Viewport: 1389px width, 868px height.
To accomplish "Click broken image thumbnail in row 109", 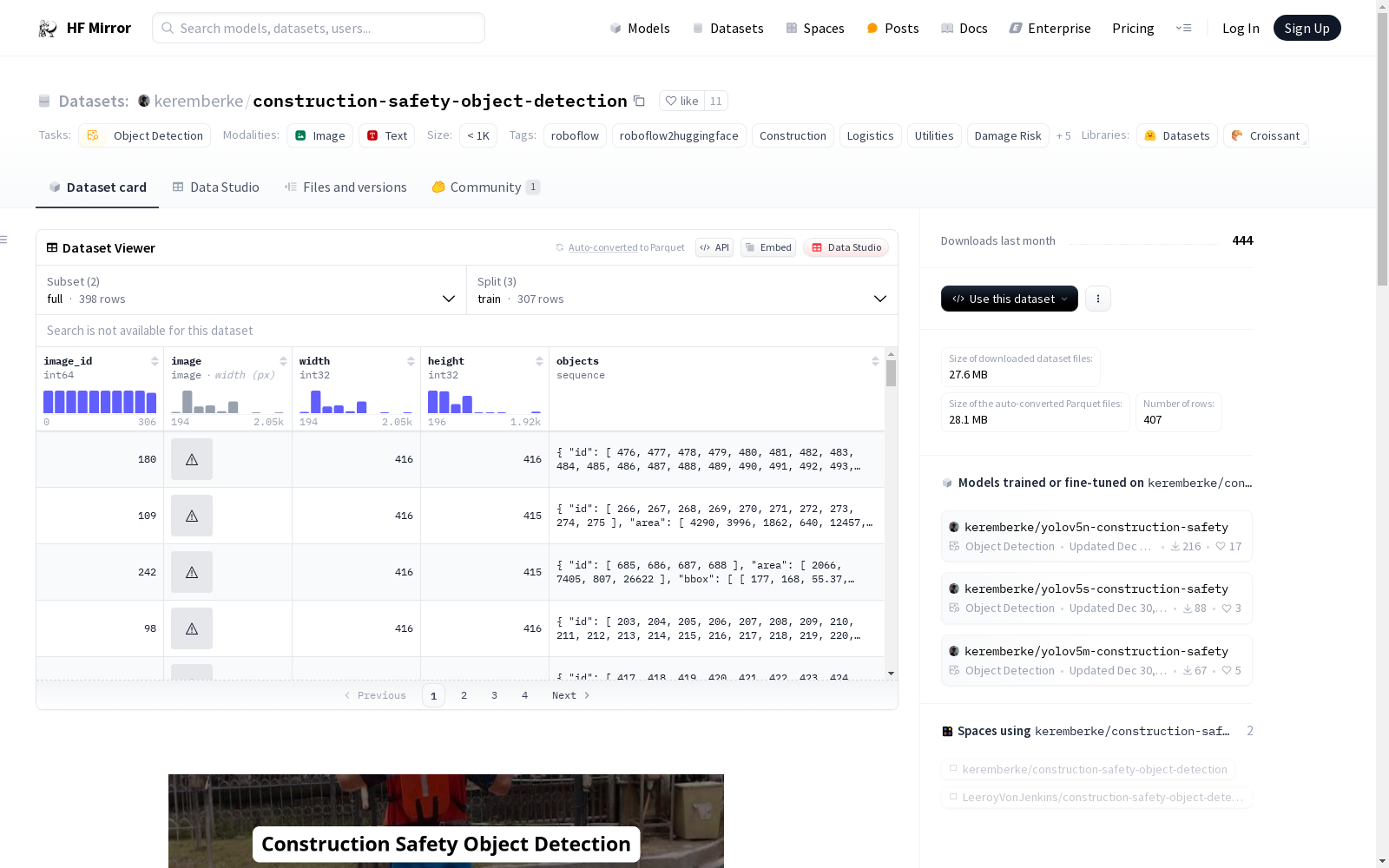I will click(192, 516).
